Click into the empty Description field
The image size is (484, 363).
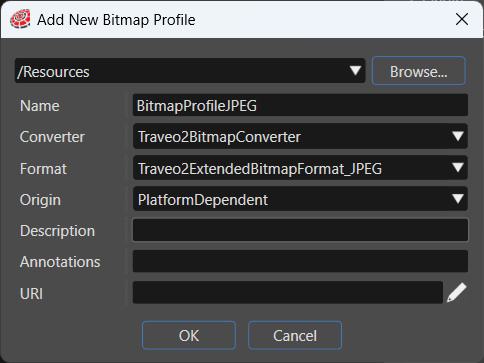pos(300,230)
